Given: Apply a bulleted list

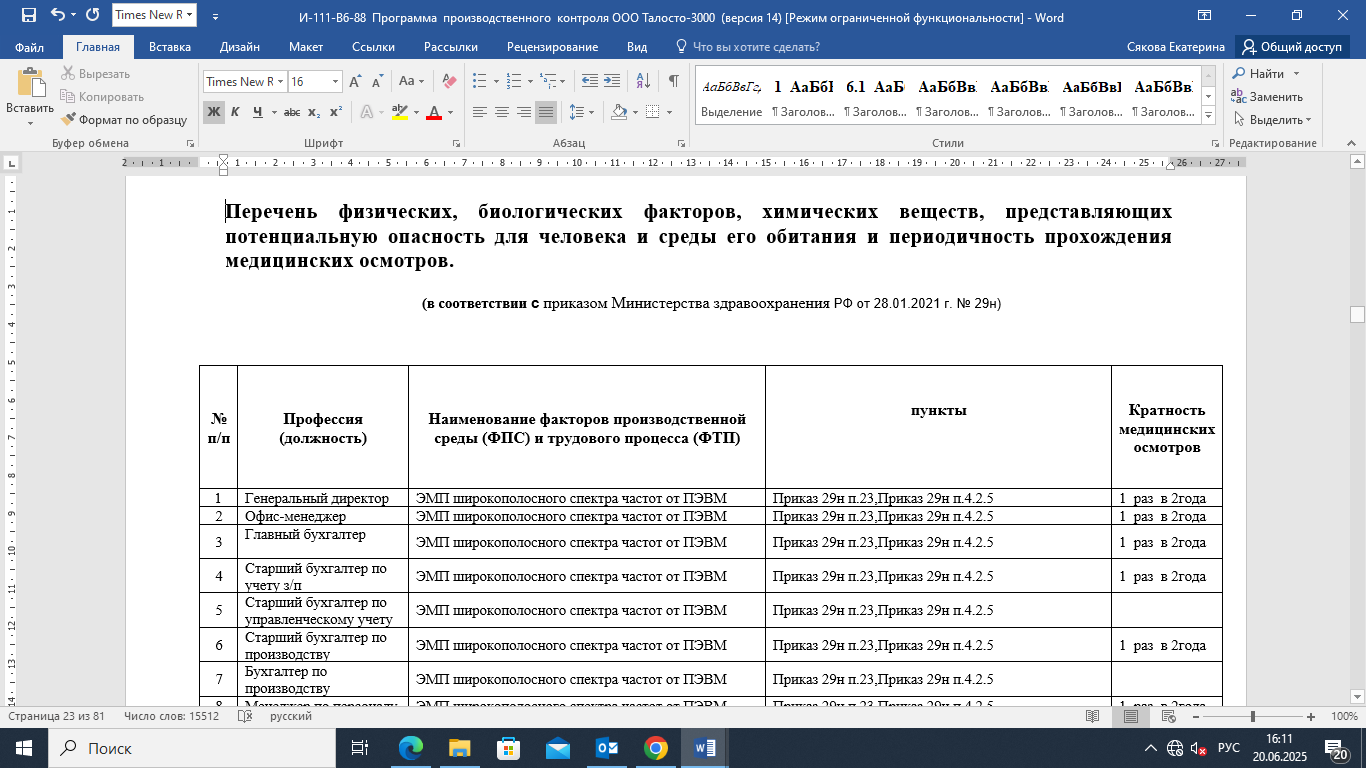Looking at the screenshot, I should [x=479, y=82].
